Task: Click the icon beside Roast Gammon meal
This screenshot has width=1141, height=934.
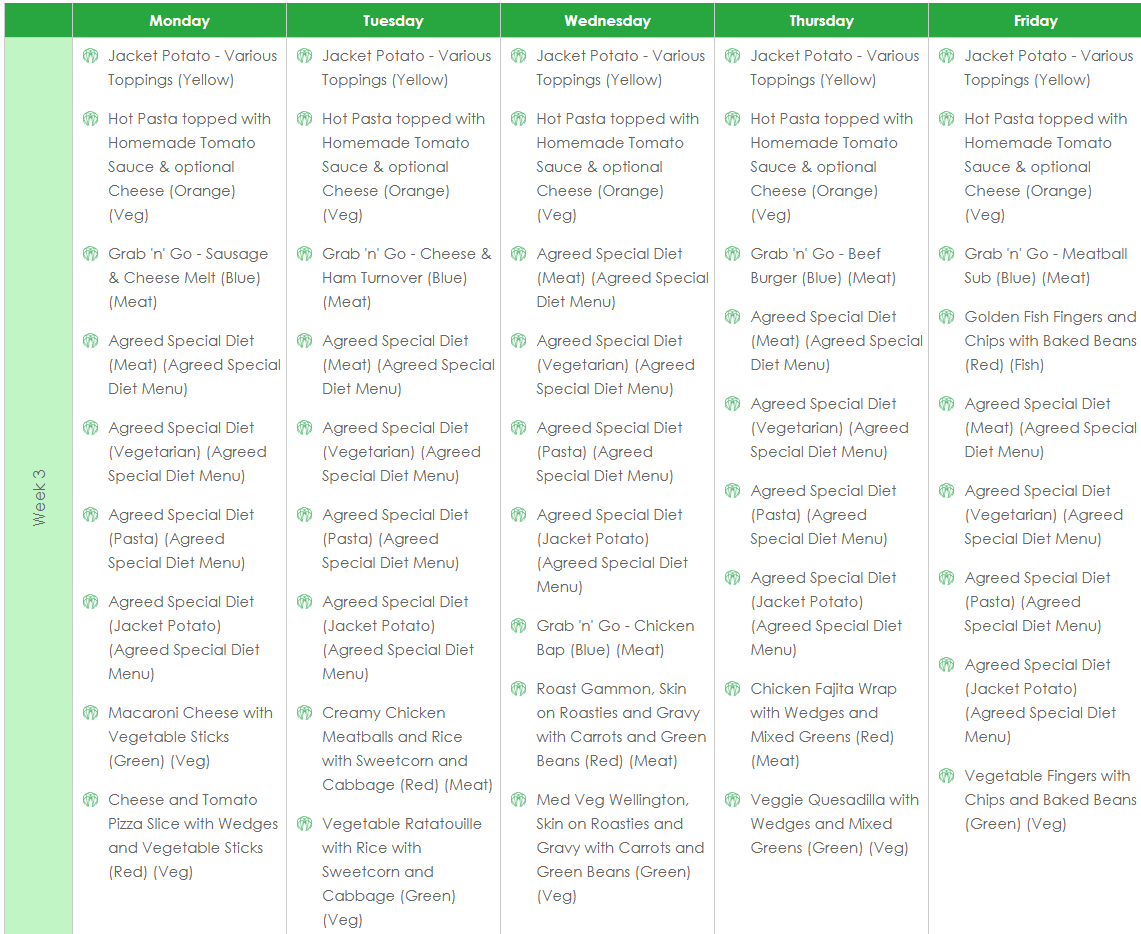Action: tap(518, 689)
